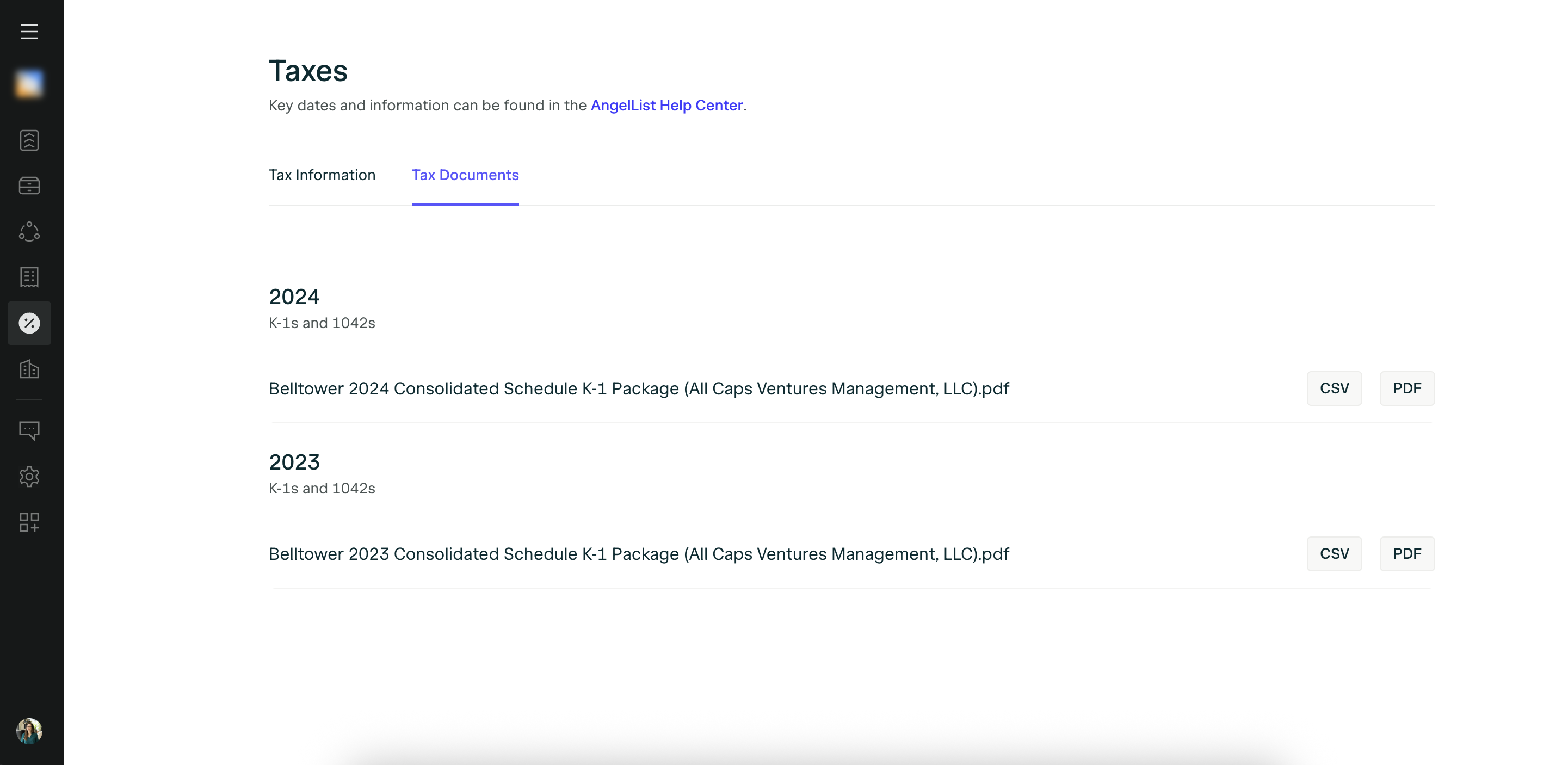
Task: Open the settings gear icon in the sidebar
Action: (x=29, y=477)
